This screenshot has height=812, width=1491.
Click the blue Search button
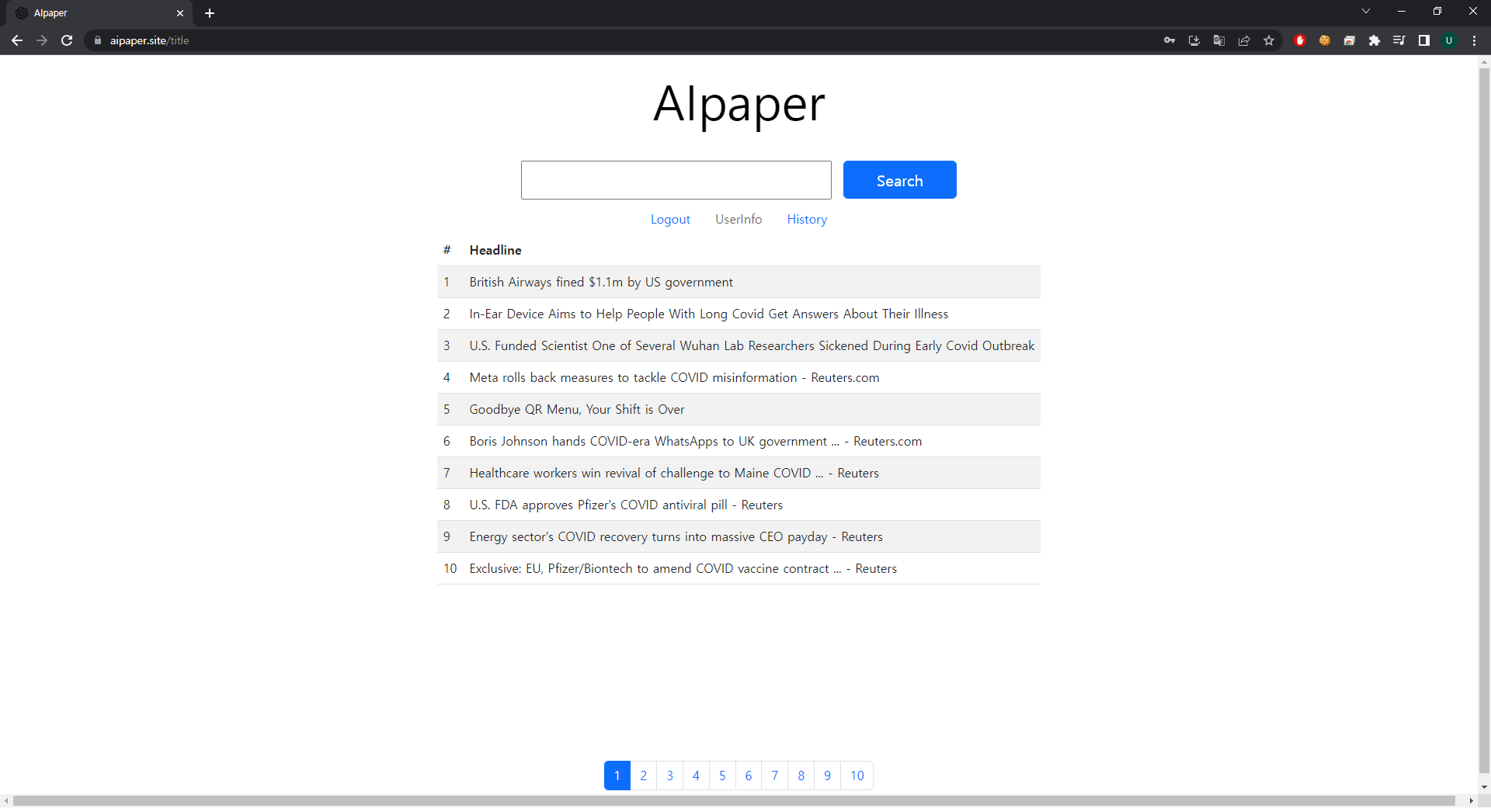point(899,180)
